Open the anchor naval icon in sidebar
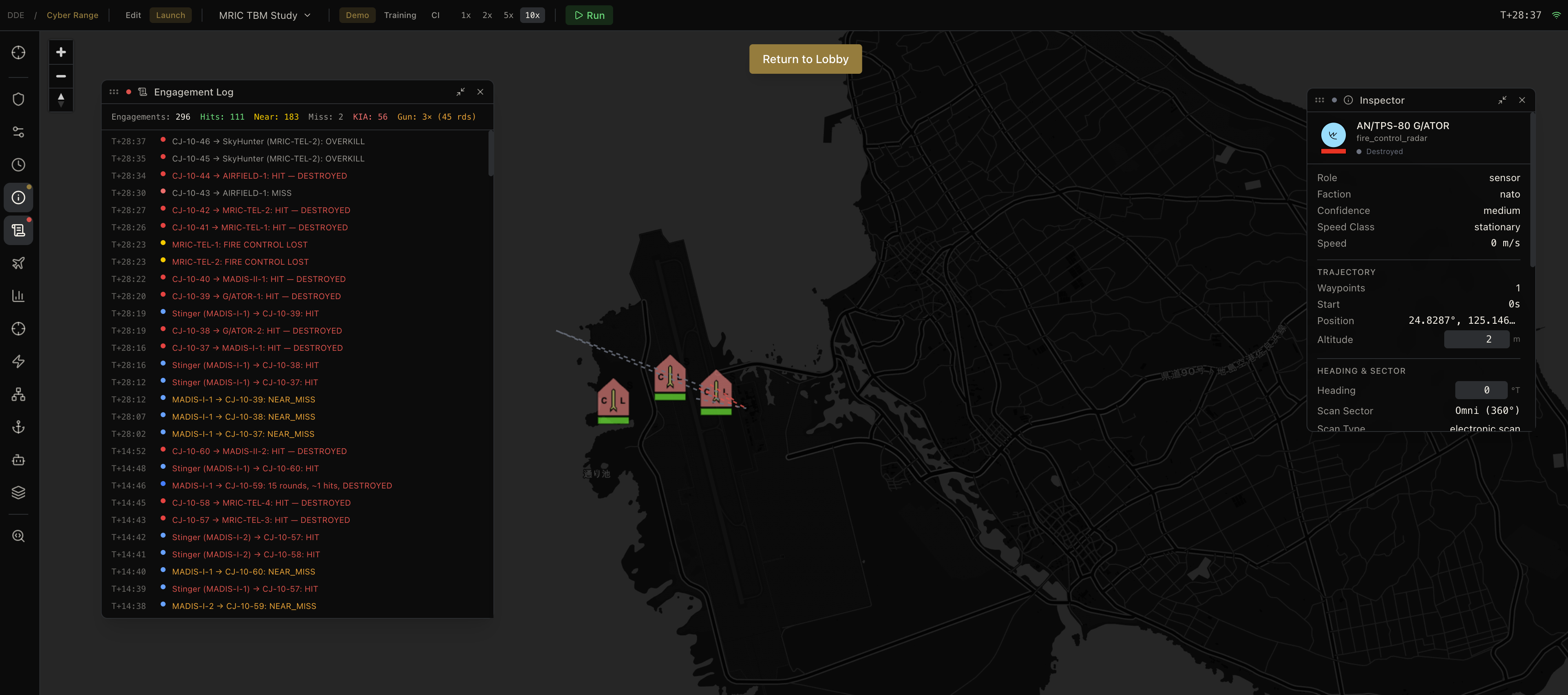 tap(18, 427)
